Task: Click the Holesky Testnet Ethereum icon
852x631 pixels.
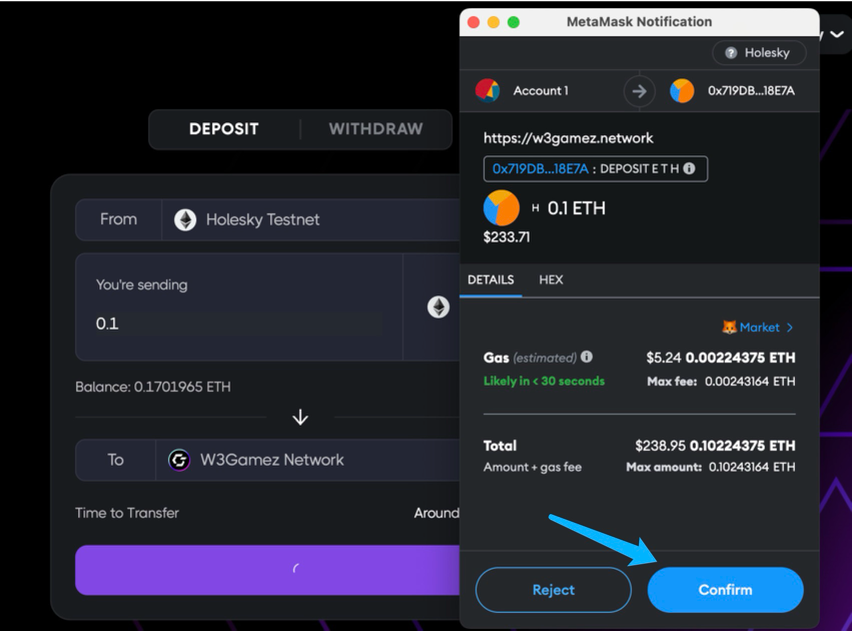Action: coord(185,220)
